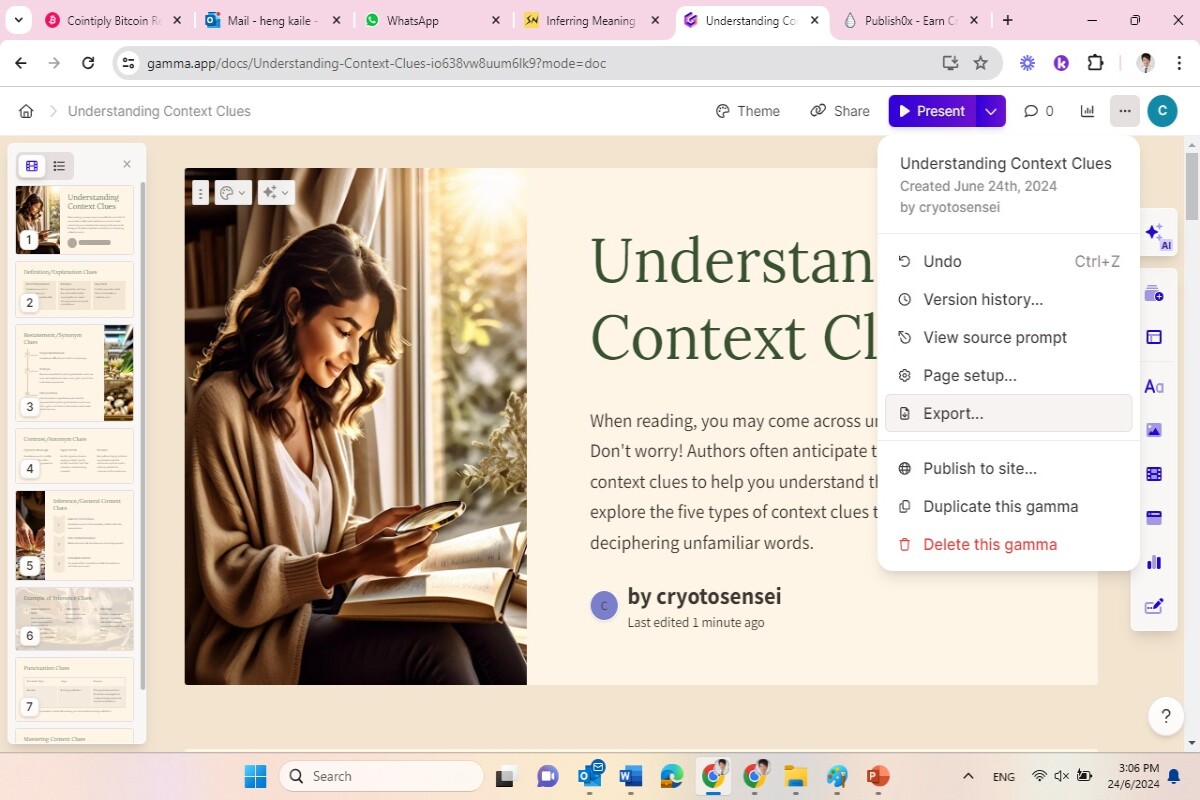The height and width of the screenshot is (800, 1200).
Task: Open card templates icon in right sidebar
Action: point(1154,293)
